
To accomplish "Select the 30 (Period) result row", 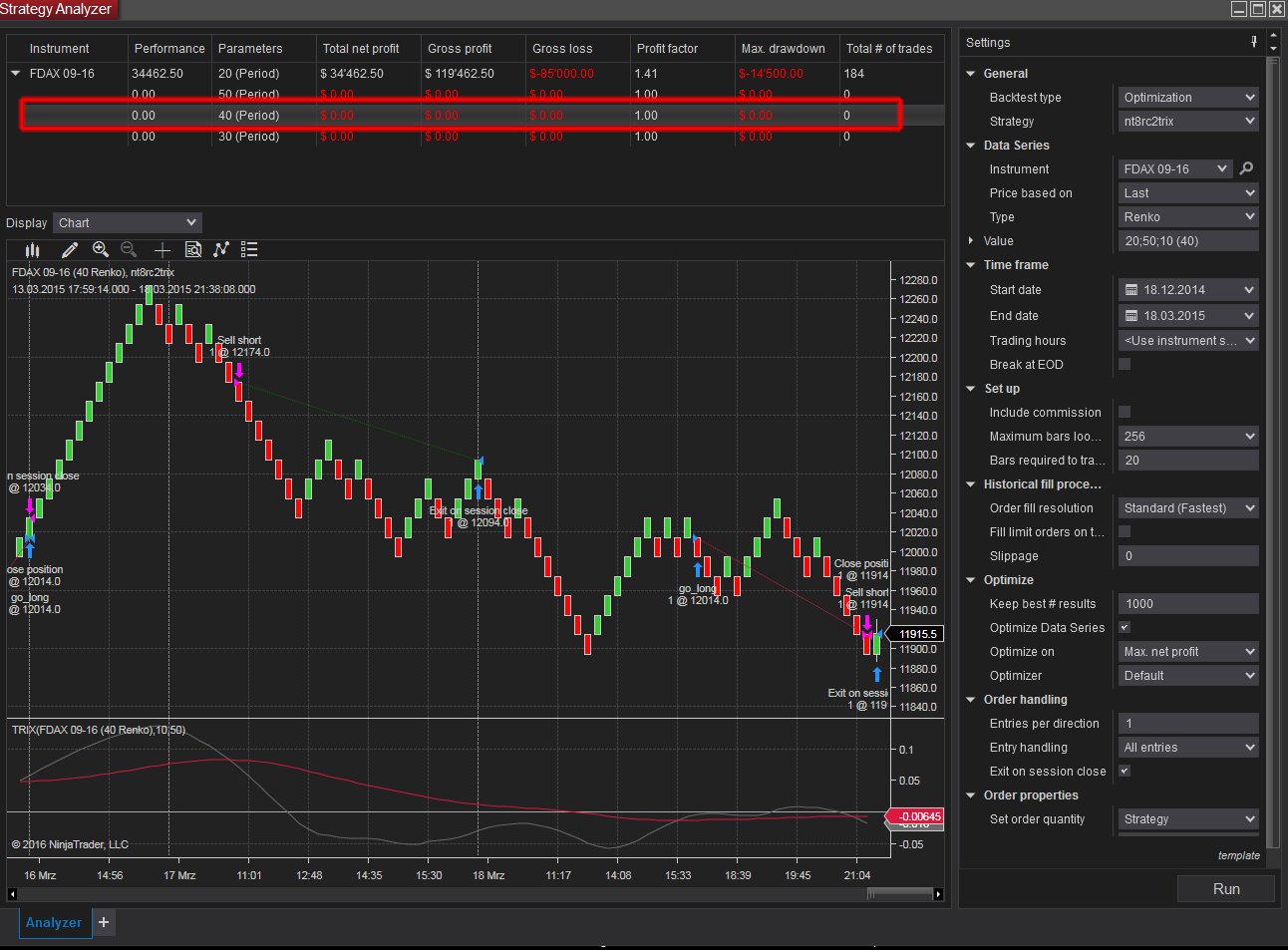I will point(475,137).
